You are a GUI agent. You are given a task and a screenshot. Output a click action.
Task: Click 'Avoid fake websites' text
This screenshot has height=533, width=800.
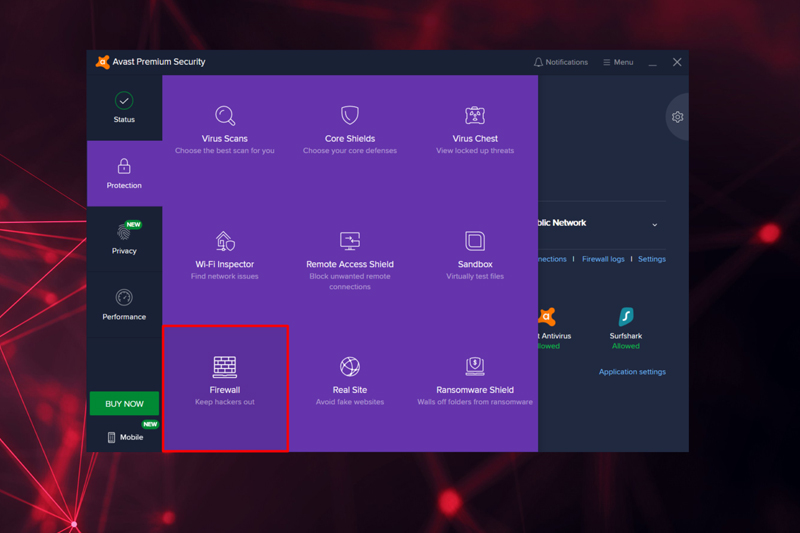(x=349, y=402)
